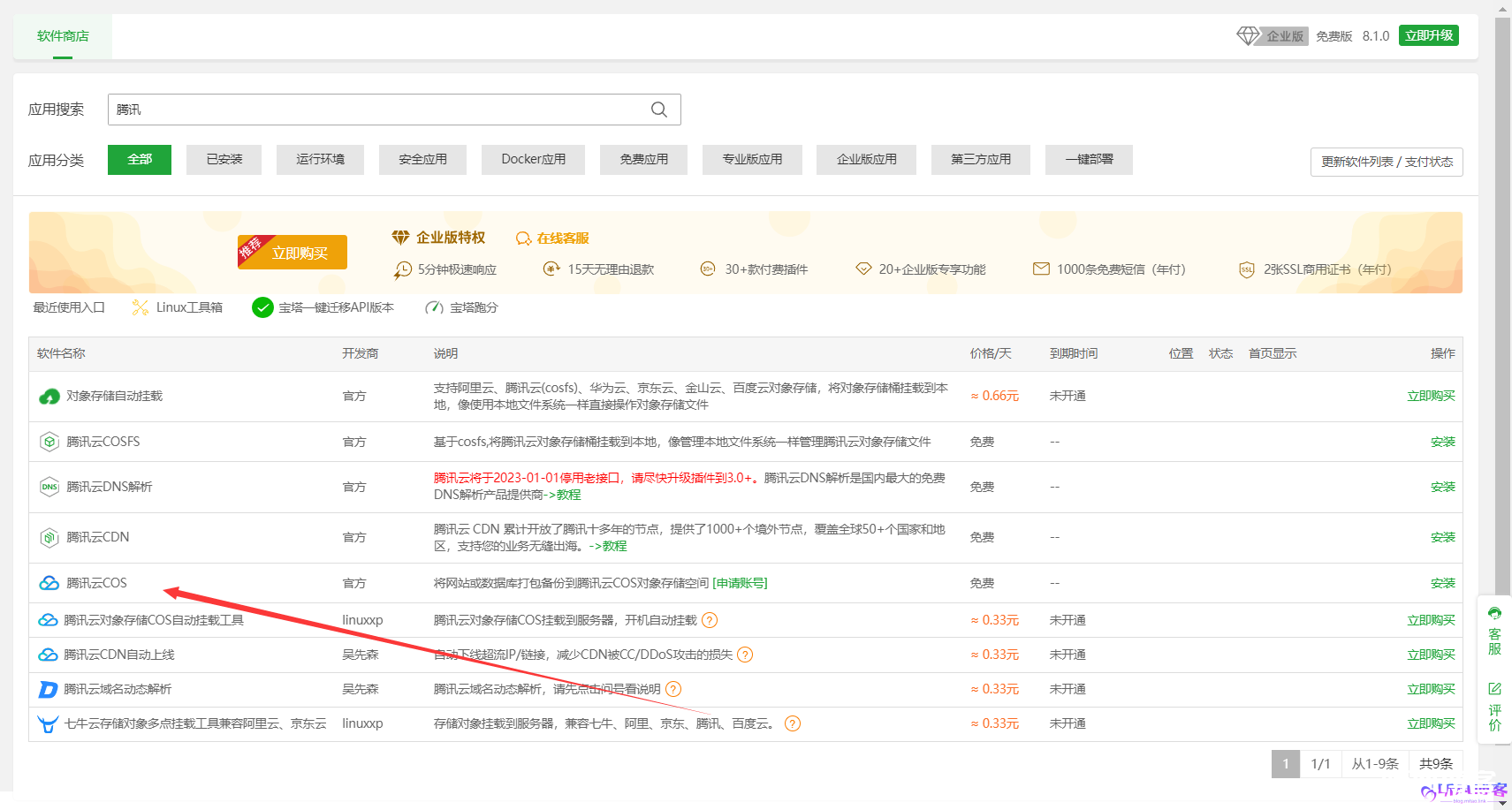Install 腾讯云DNS解析 via 安装 link
The image size is (1512, 810).
point(1442,487)
